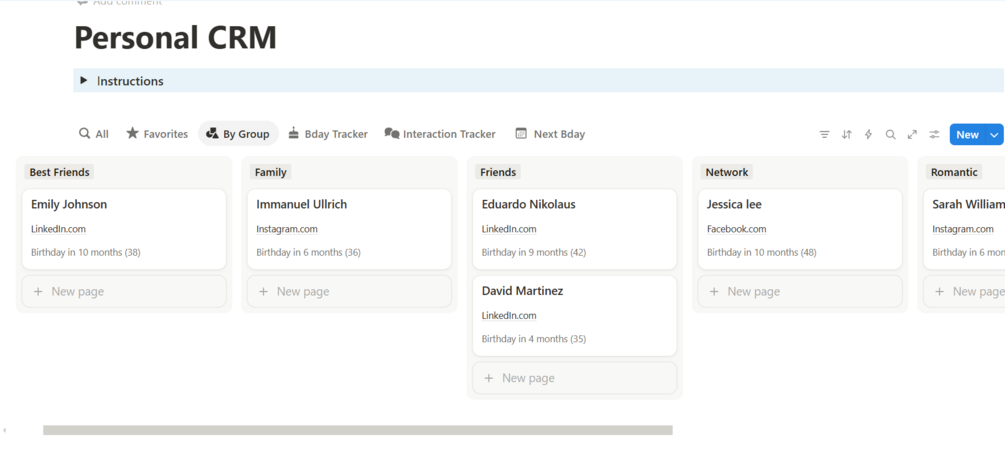Open the Next Bday view tab

tap(550, 134)
